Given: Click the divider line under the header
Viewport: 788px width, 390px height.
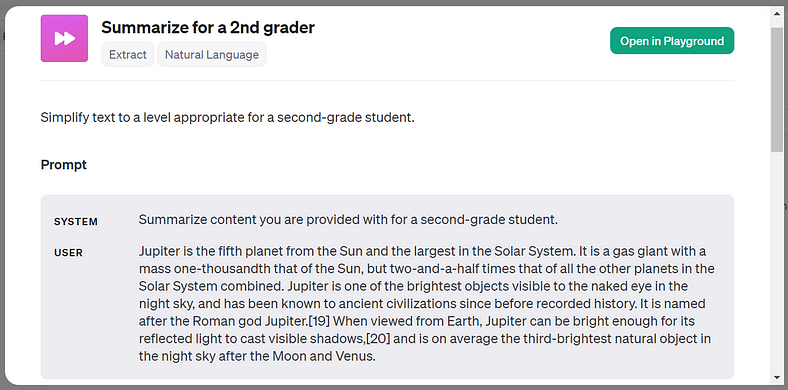Looking at the screenshot, I should coord(387,80).
